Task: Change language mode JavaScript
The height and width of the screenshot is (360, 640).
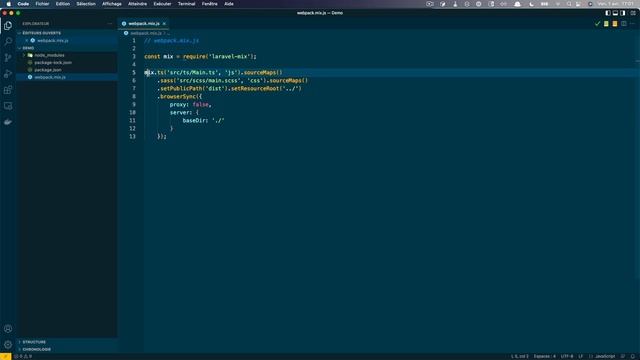Action: (605, 356)
